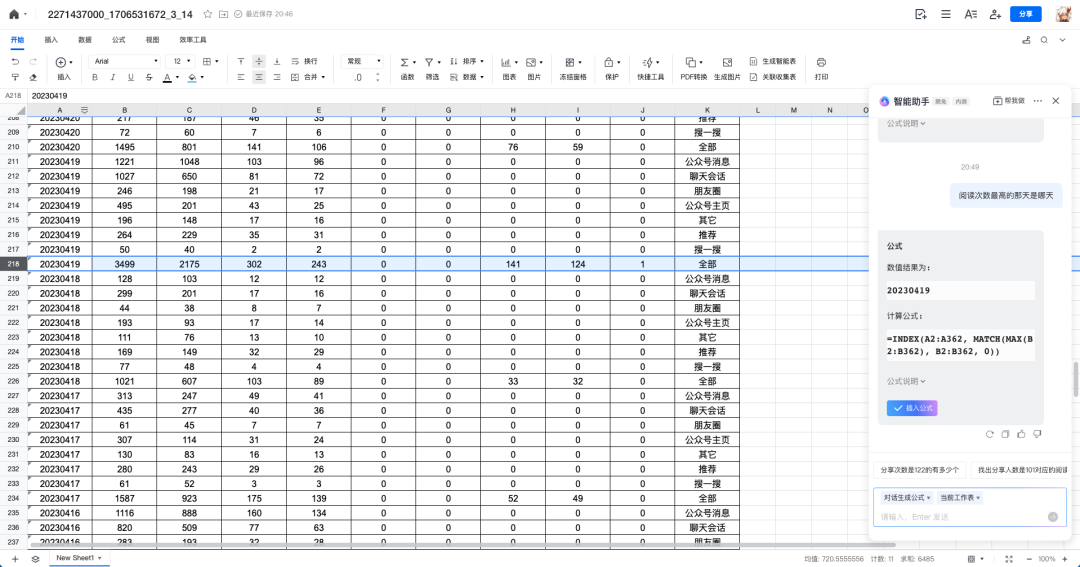Viewport: 1080px width, 567px height.
Task: Click the 帮我做 button in assistant panel
Action: (1008, 101)
